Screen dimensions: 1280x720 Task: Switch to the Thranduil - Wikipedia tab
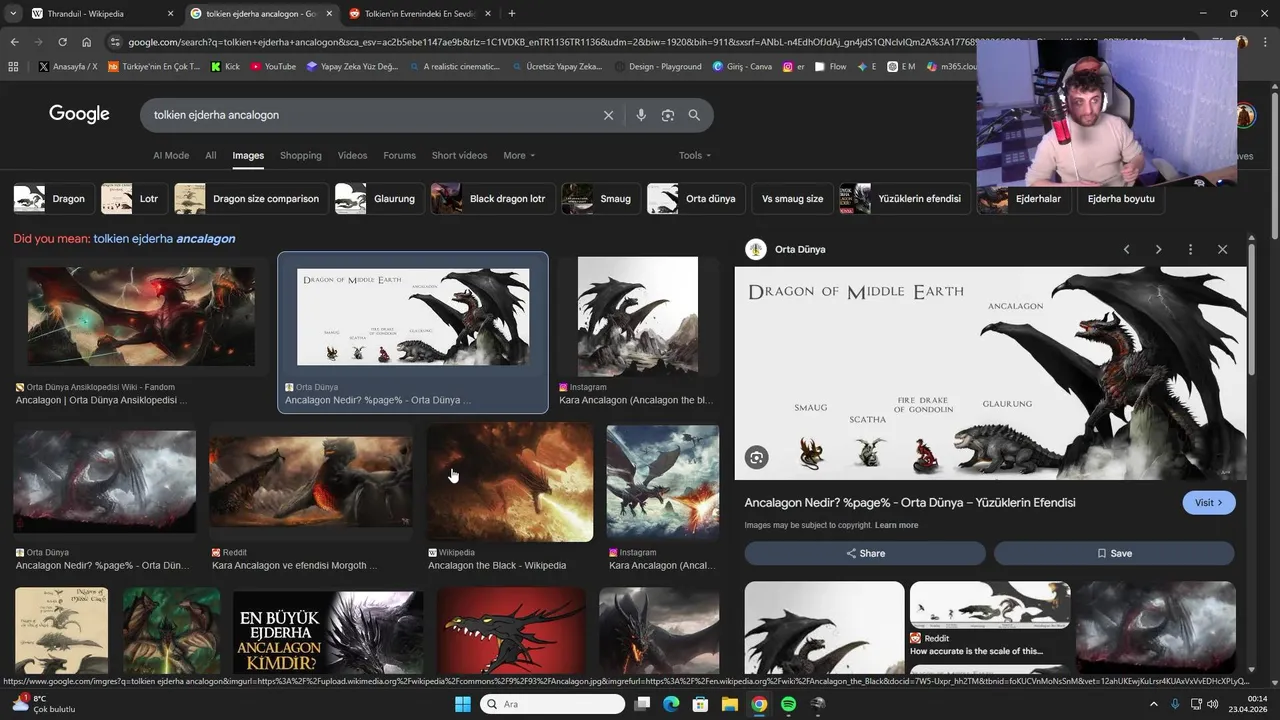[x=102, y=13]
